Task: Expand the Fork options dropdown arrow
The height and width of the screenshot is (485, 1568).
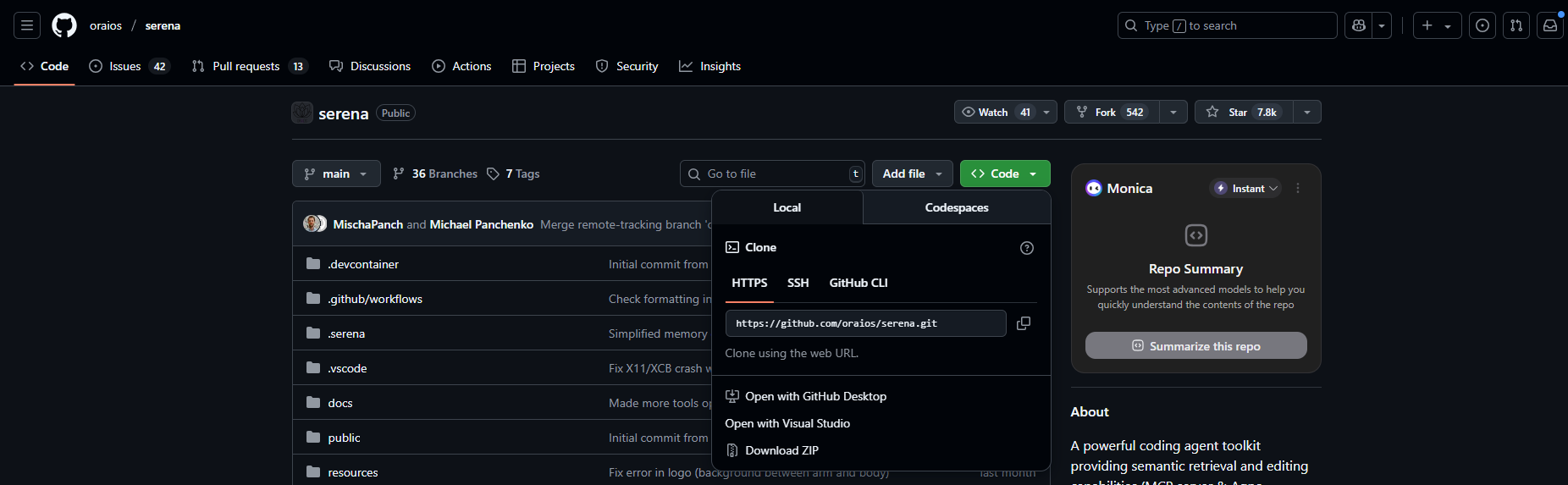Action: (x=1173, y=112)
